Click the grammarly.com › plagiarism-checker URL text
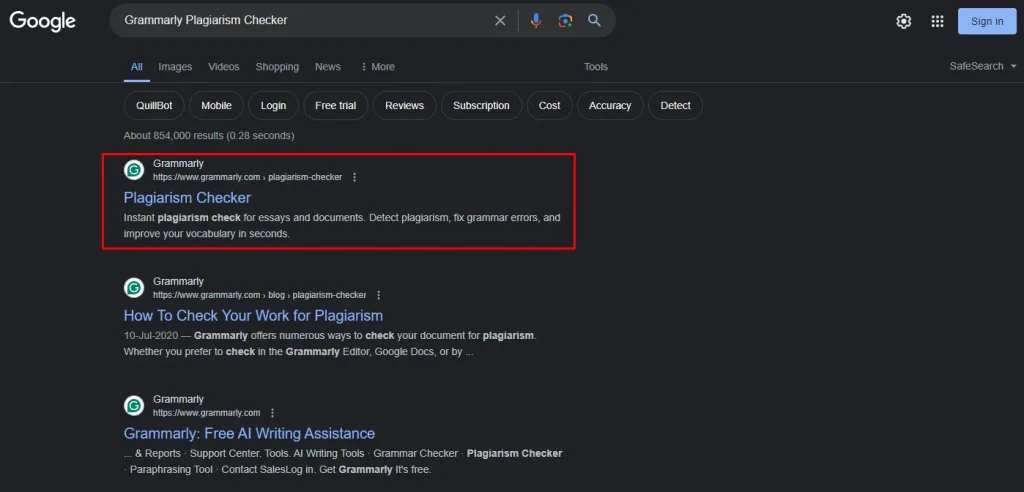Screen dimensions: 1024x492 pos(248,177)
